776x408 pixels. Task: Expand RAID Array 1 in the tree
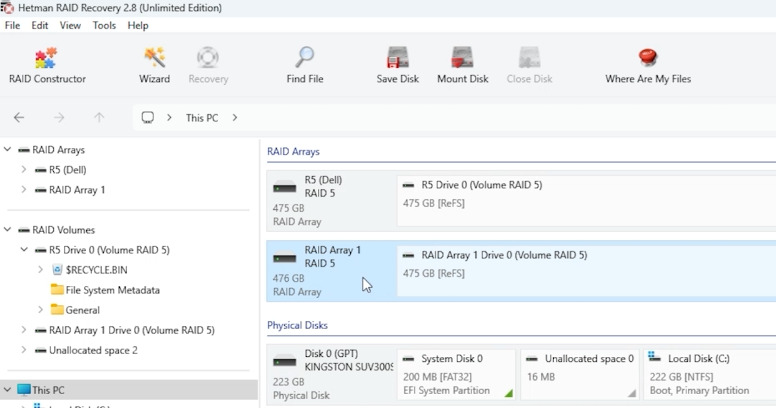pyautogui.click(x=24, y=189)
